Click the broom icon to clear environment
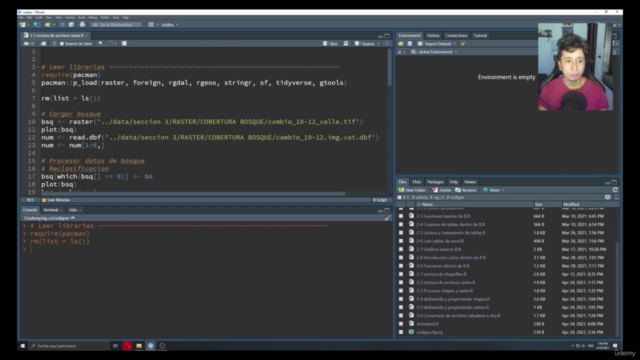The width and height of the screenshot is (640, 360). coord(463,44)
